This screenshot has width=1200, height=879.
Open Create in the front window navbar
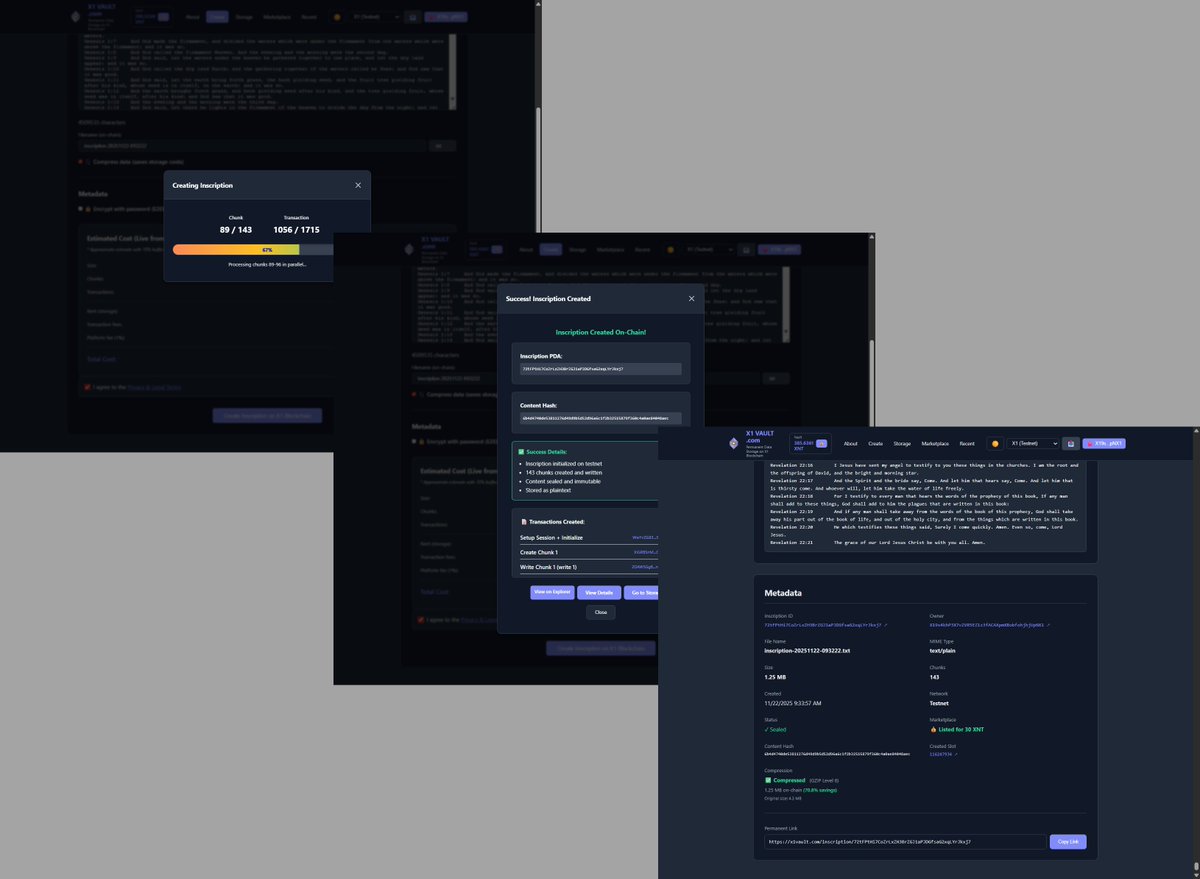[875, 443]
